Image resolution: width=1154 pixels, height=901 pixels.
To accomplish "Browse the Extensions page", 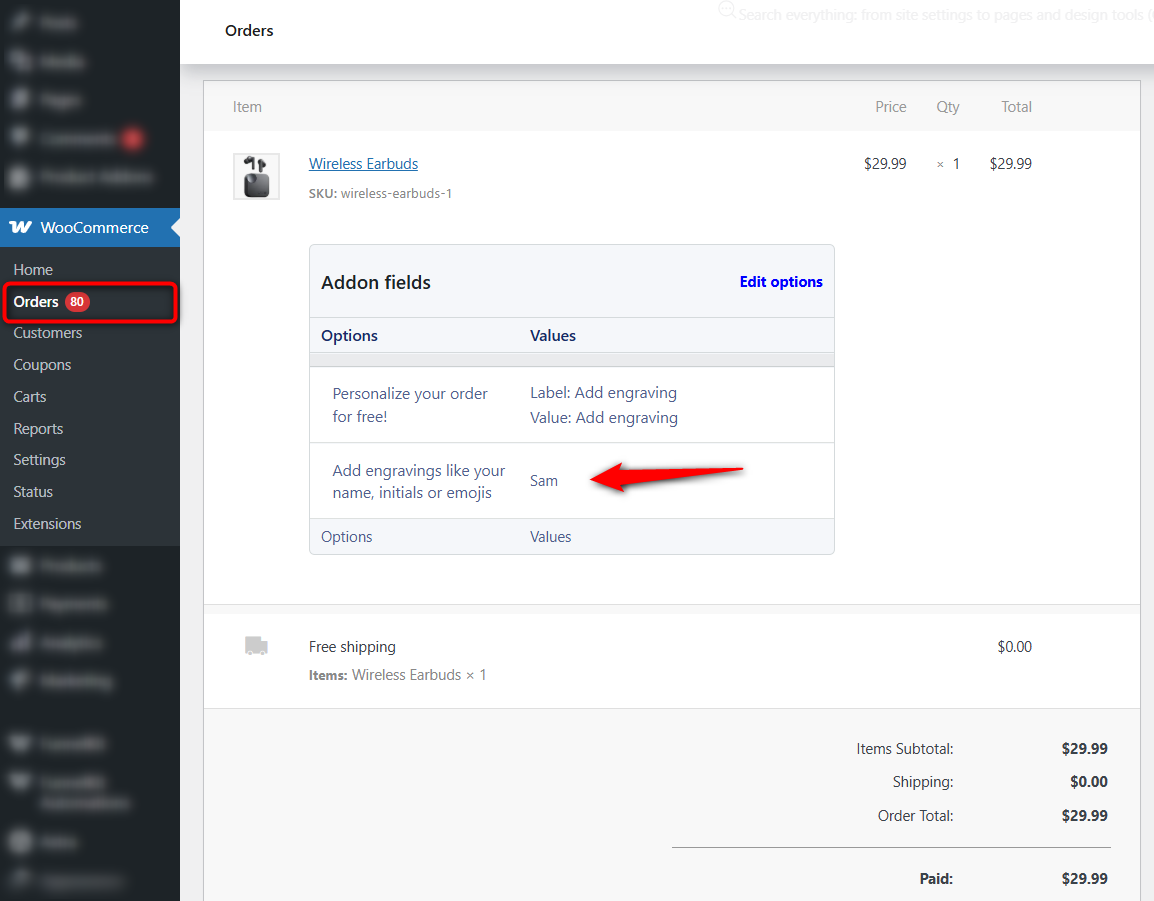I will [x=47, y=523].
